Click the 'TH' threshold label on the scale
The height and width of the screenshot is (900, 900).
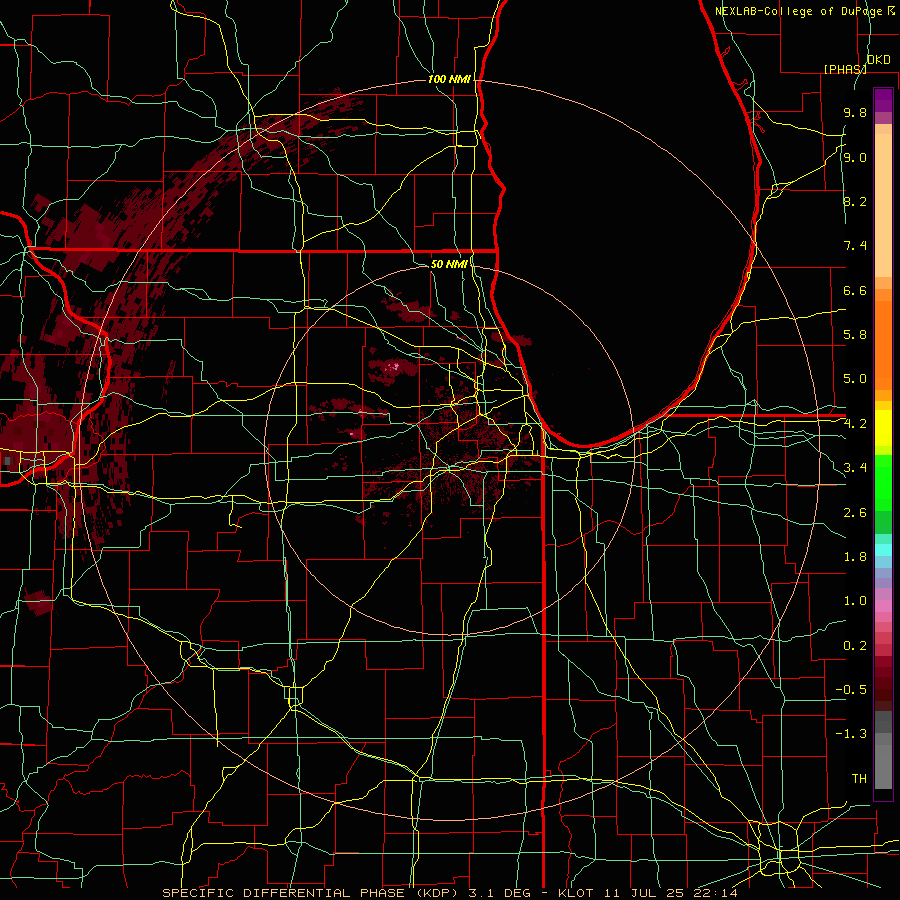point(859,779)
